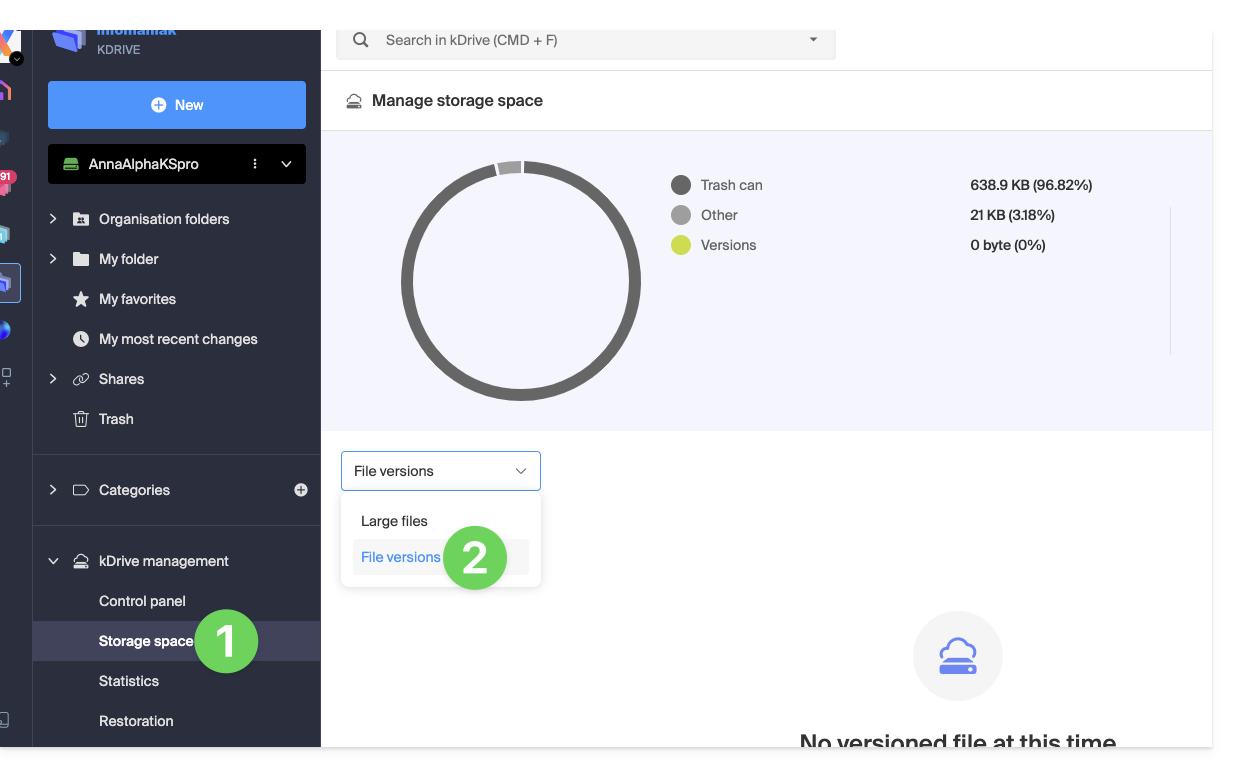Click the search magnifier icon
This screenshot has height=777, width=1242.
[361, 41]
